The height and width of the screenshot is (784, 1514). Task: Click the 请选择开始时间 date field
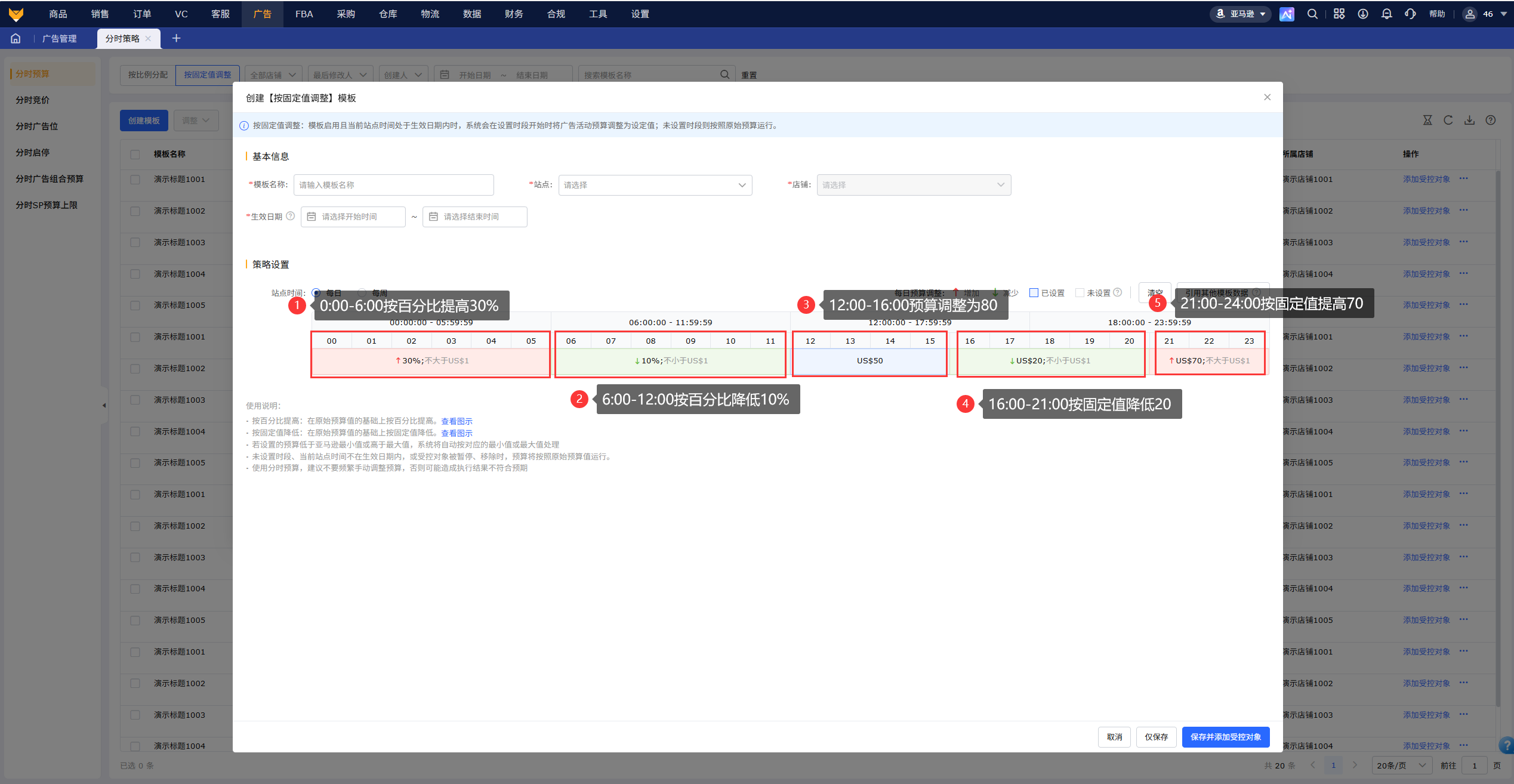click(353, 217)
